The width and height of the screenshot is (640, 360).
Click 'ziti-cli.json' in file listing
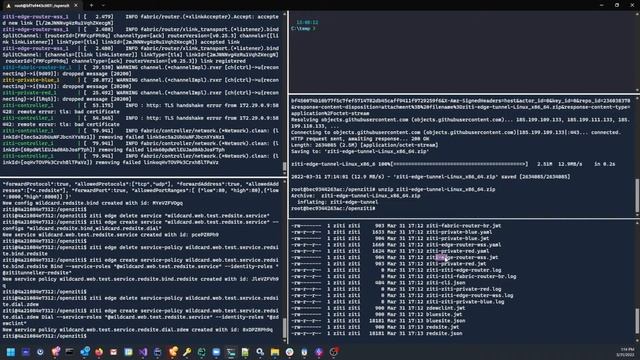coord(445,282)
